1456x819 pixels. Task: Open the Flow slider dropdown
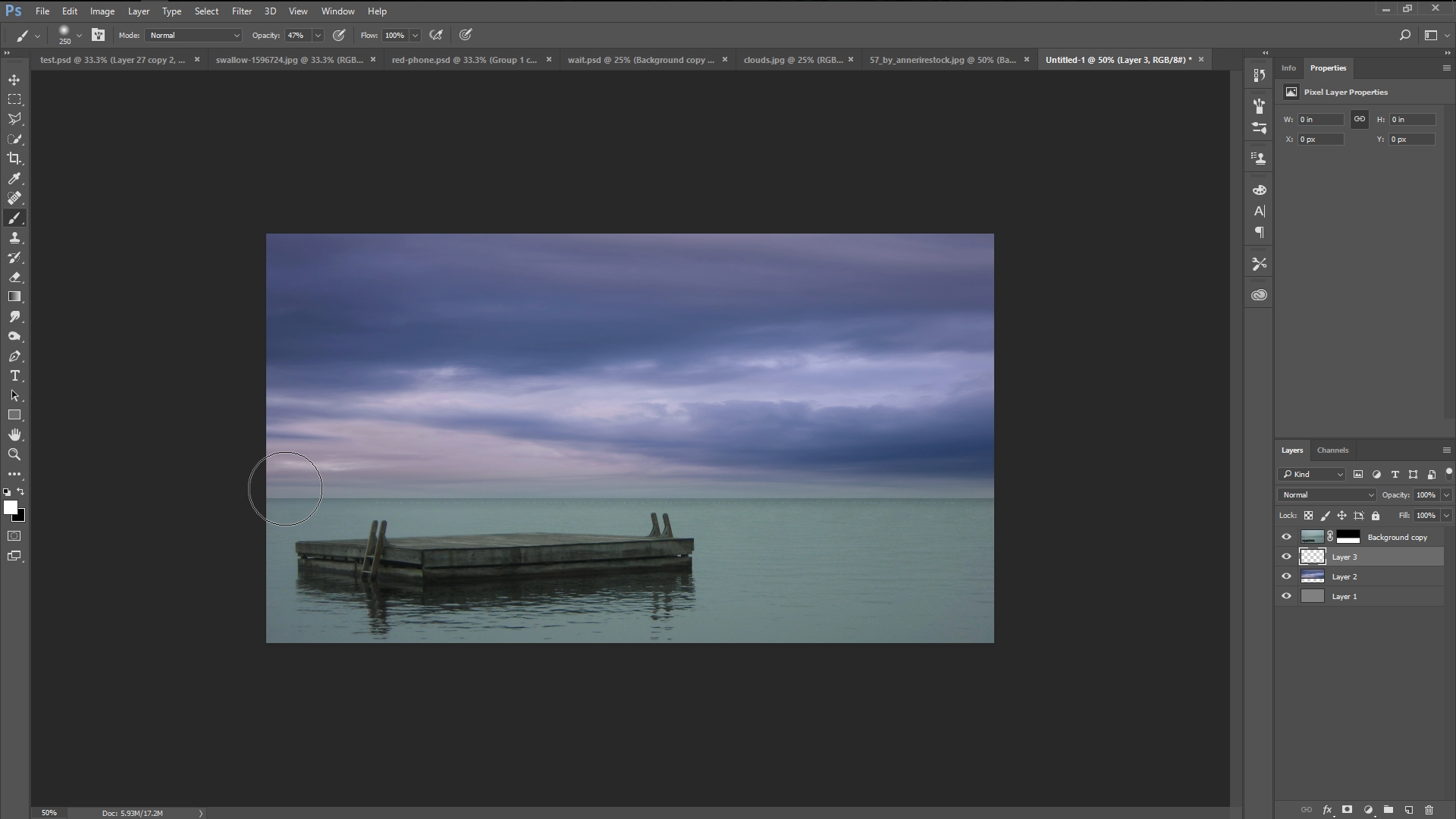pyautogui.click(x=415, y=36)
